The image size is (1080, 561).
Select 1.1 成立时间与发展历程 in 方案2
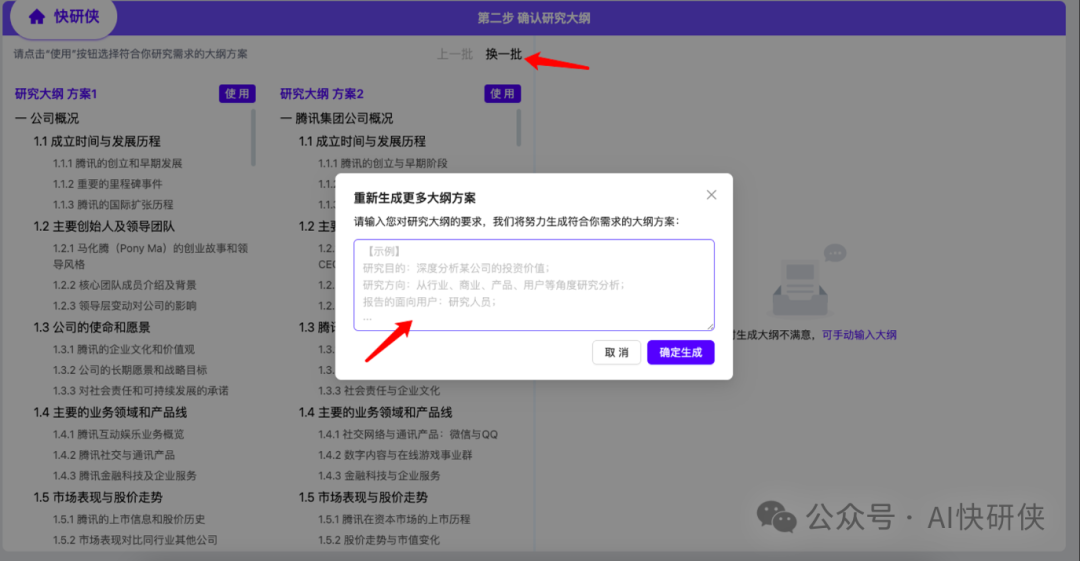pos(362,141)
